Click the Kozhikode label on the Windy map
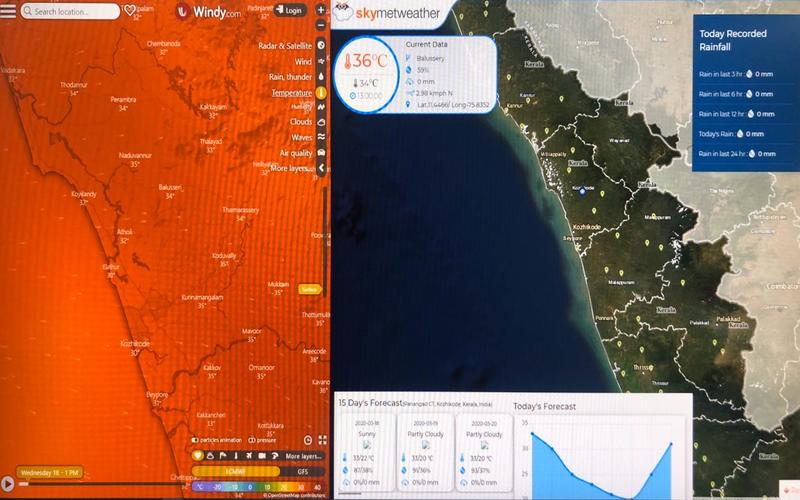The image size is (800, 500). click(135, 344)
